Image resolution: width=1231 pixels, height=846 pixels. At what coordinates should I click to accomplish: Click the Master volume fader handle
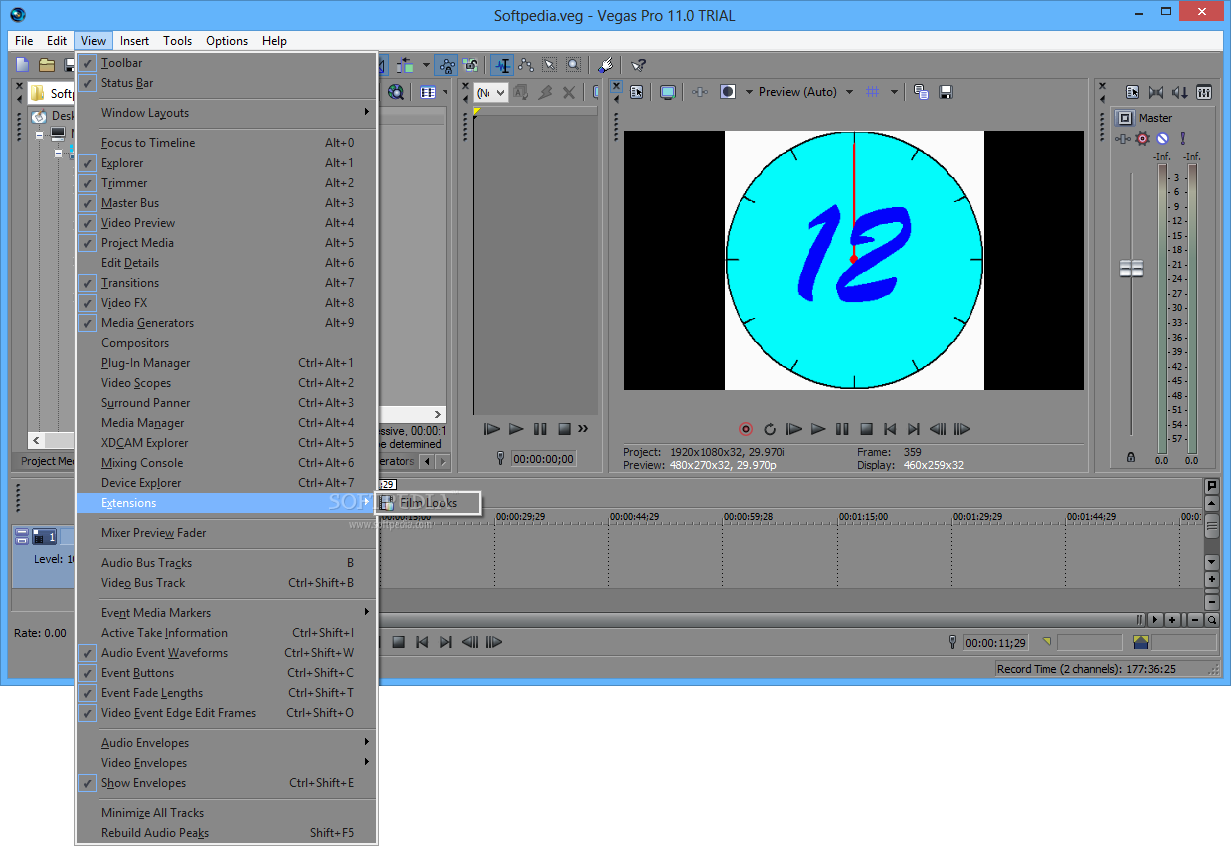pyautogui.click(x=1131, y=269)
